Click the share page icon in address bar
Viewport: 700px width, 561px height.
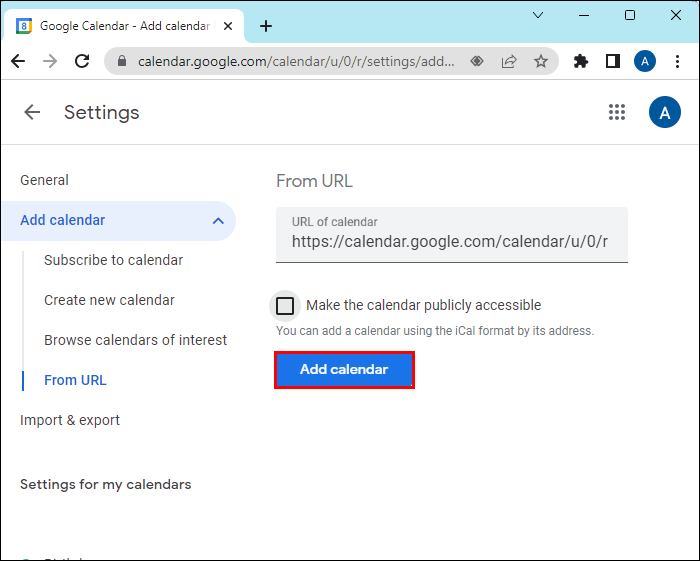(509, 61)
